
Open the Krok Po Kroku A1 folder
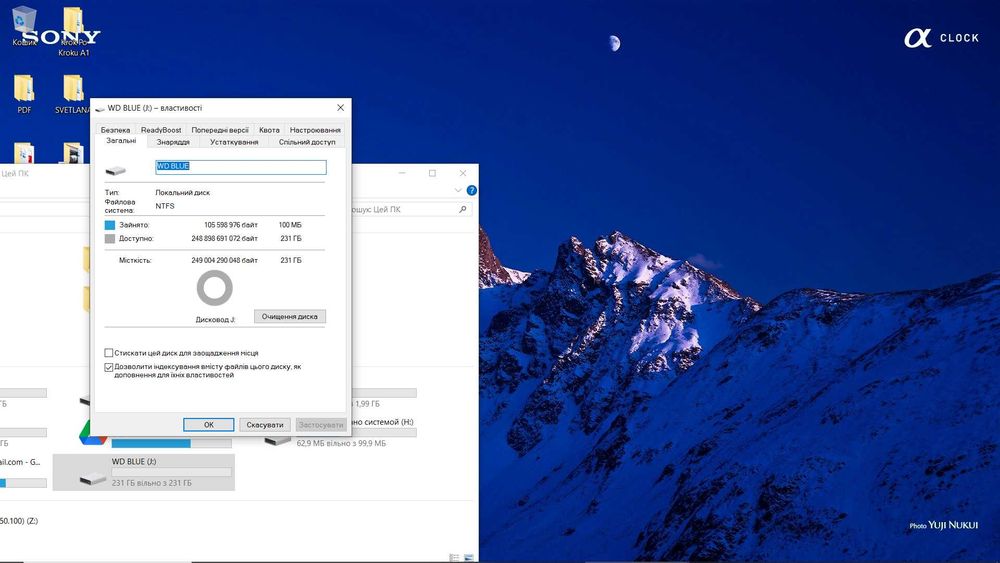coord(73,31)
